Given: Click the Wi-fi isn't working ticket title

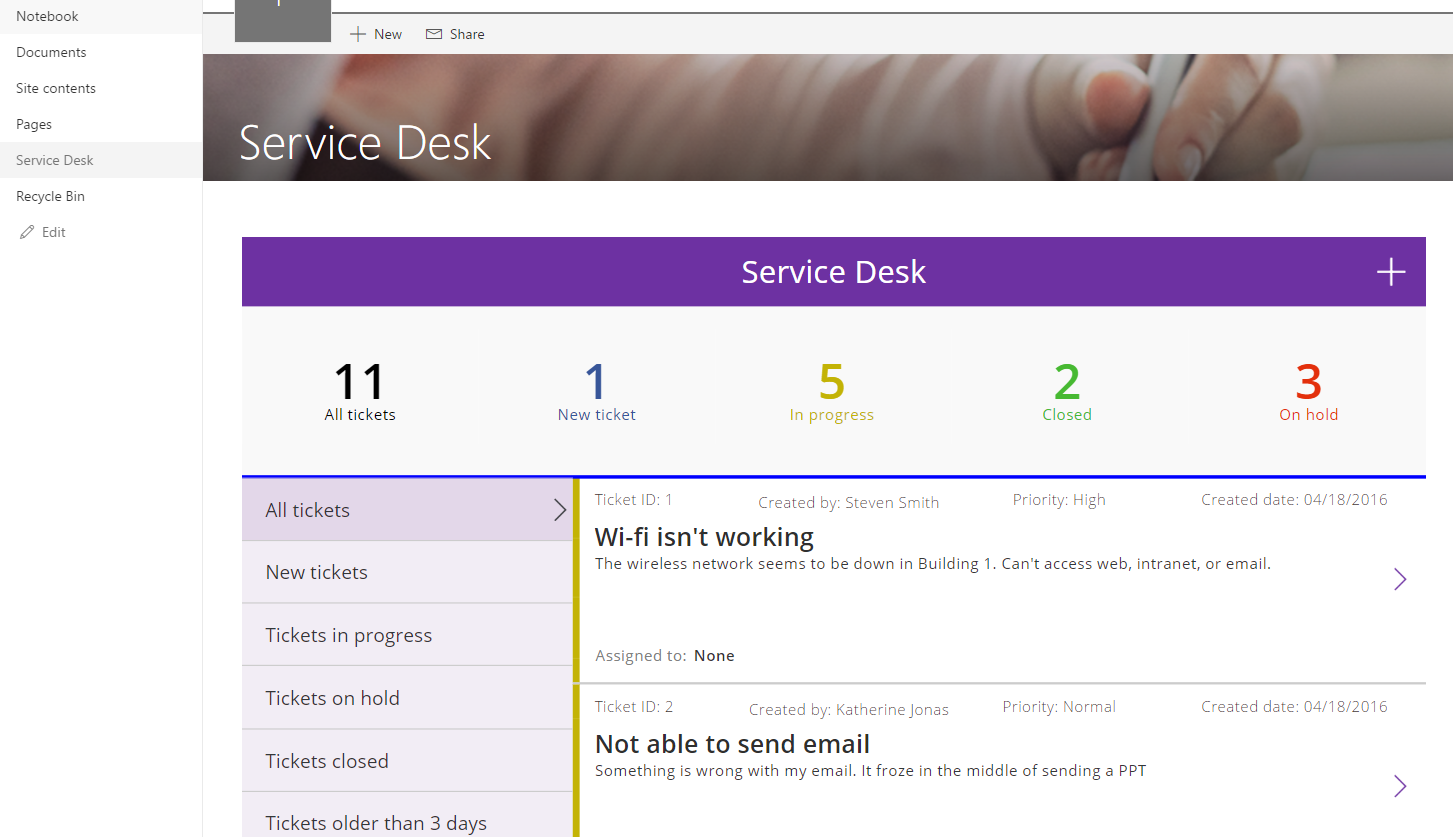Looking at the screenshot, I should (x=704, y=537).
